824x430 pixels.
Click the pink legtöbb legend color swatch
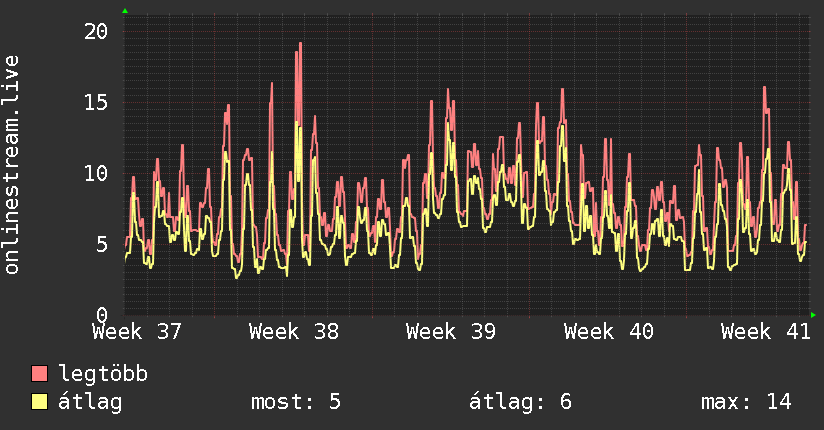coord(39,373)
